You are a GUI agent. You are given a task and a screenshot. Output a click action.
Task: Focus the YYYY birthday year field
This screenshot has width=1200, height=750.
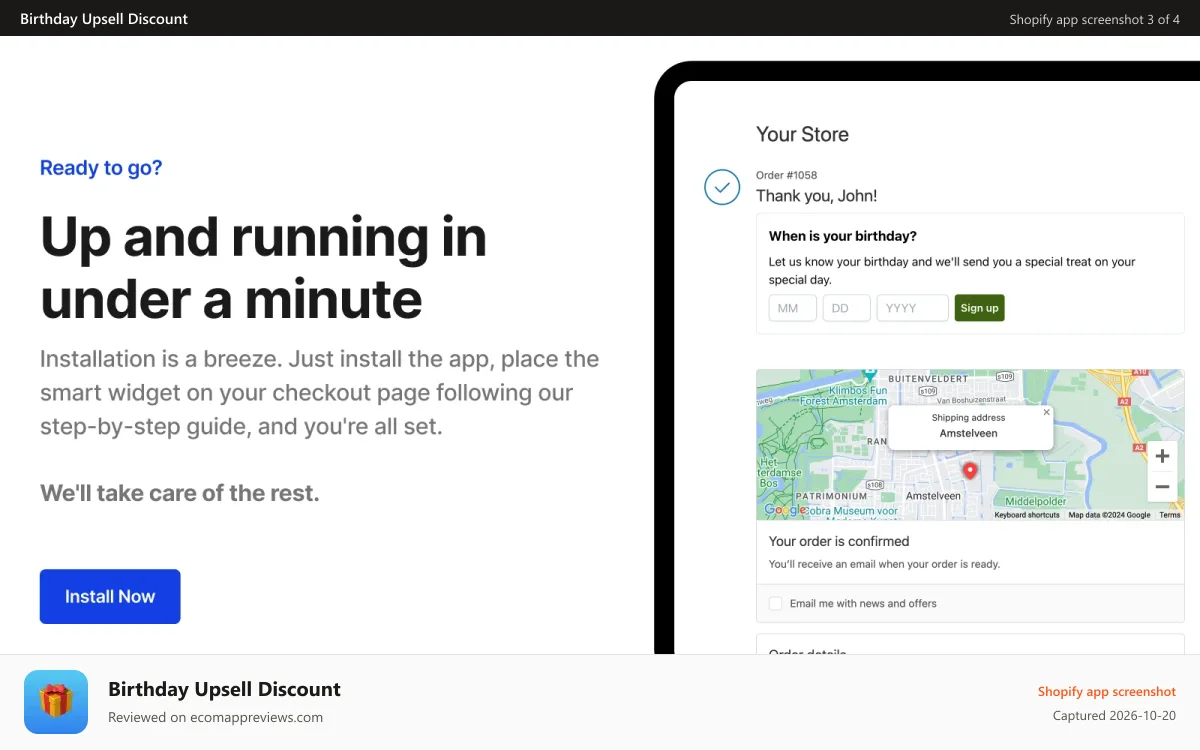click(912, 308)
